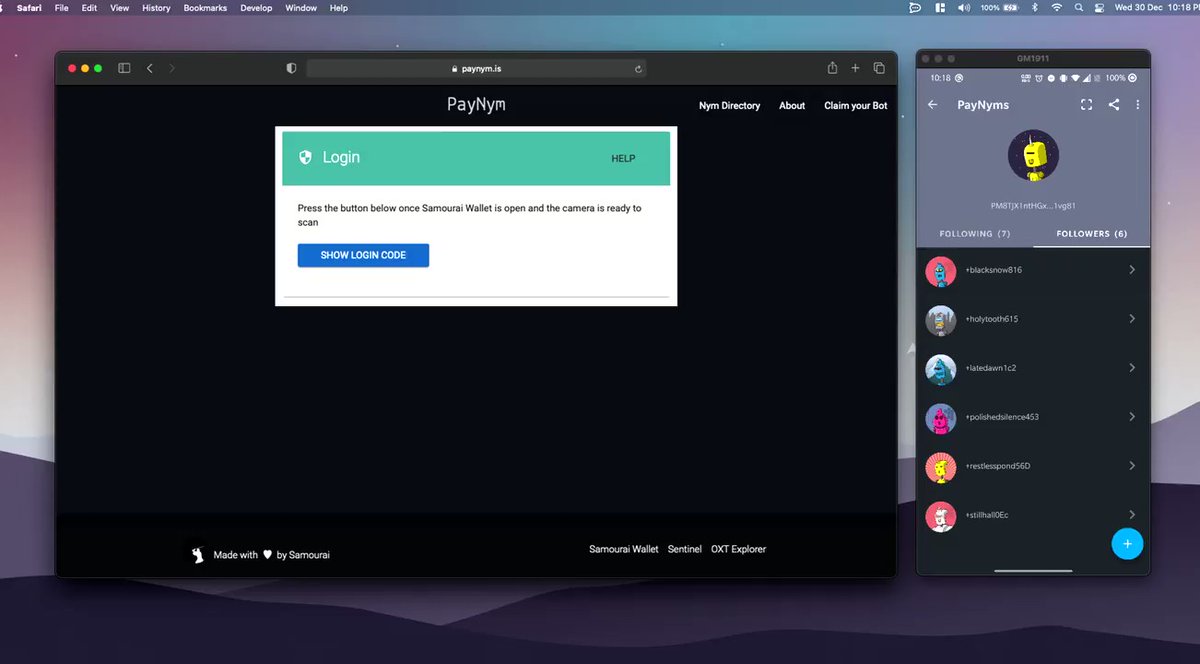Open the Bookmarks menu
Screen dimensions: 1200x664
(x=205, y=7)
